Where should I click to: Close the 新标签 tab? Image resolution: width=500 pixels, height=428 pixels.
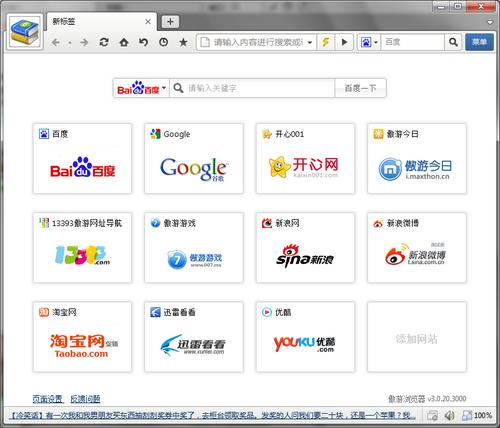[x=148, y=22]
